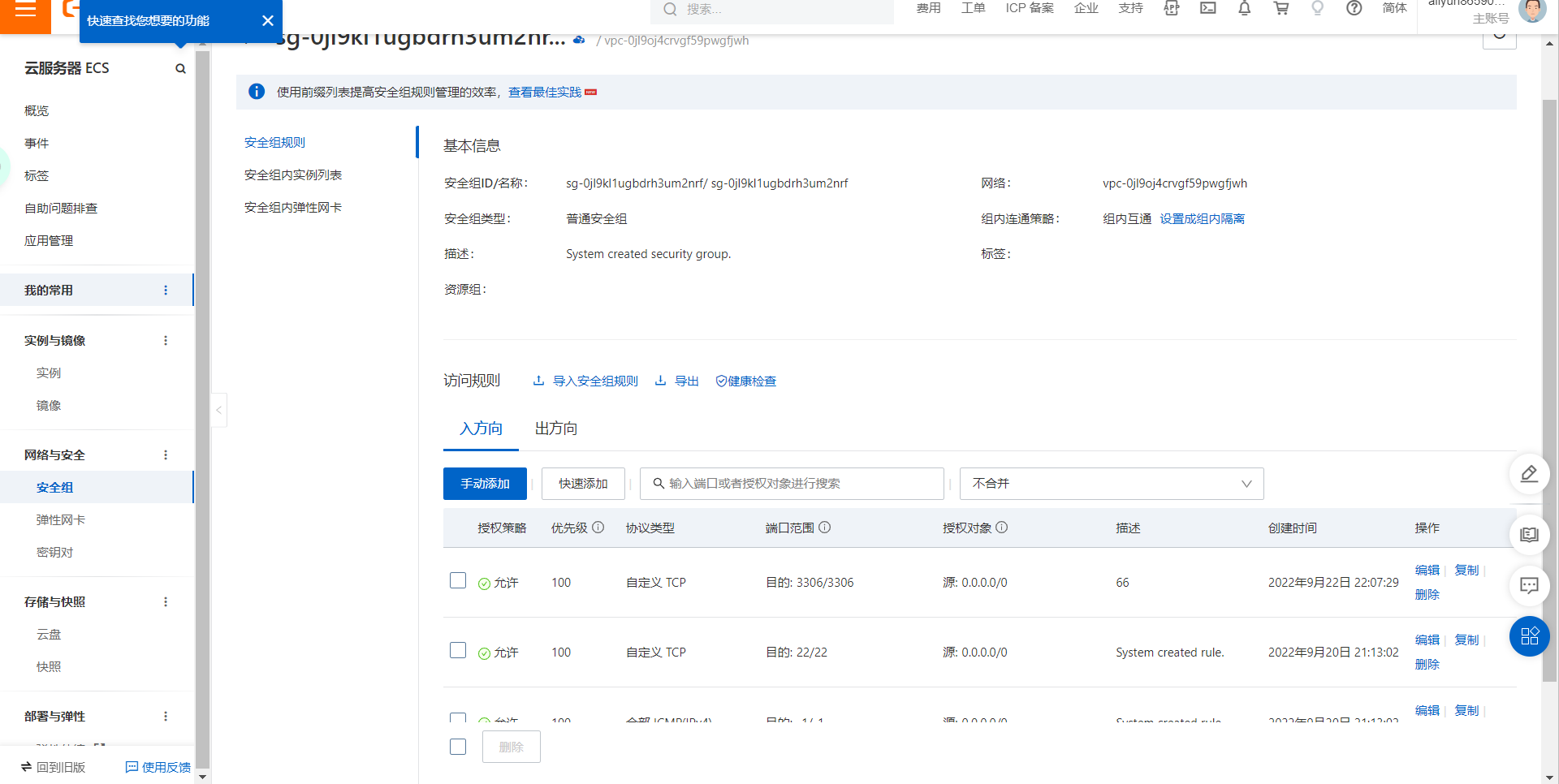The image size is (1559, 784).
Task: Select the checkbox for 3306/3306 rule
Action: (458, 580)
